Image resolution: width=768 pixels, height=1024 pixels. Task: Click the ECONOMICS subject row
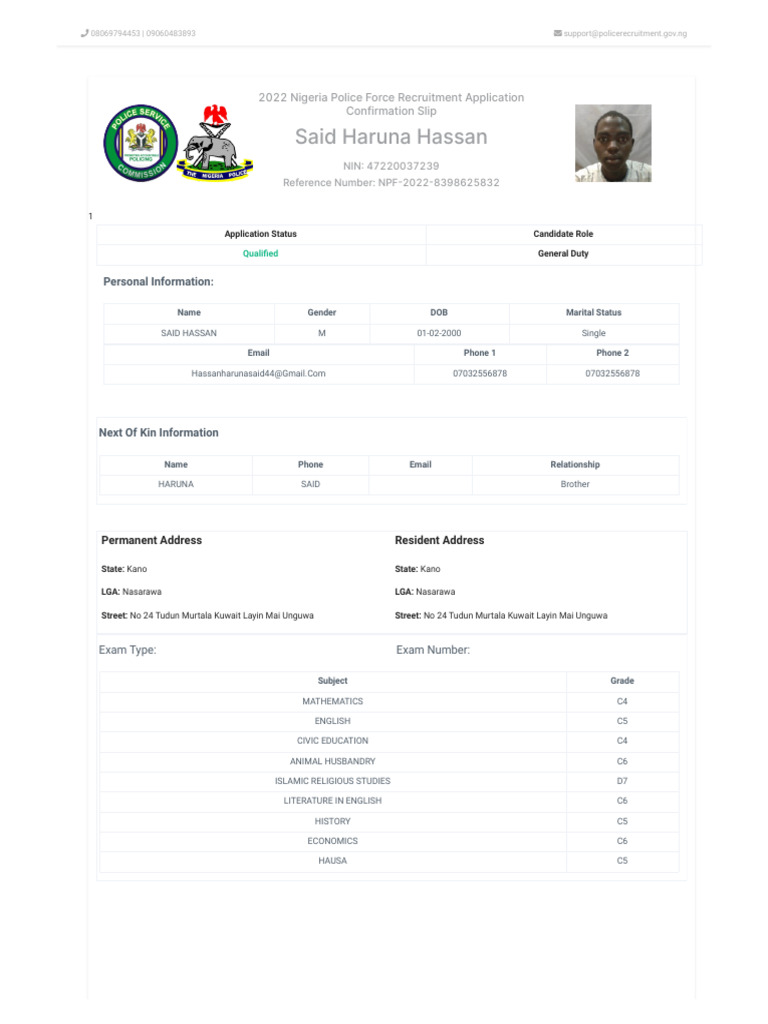pyautogui.click(x=389, y=841)
